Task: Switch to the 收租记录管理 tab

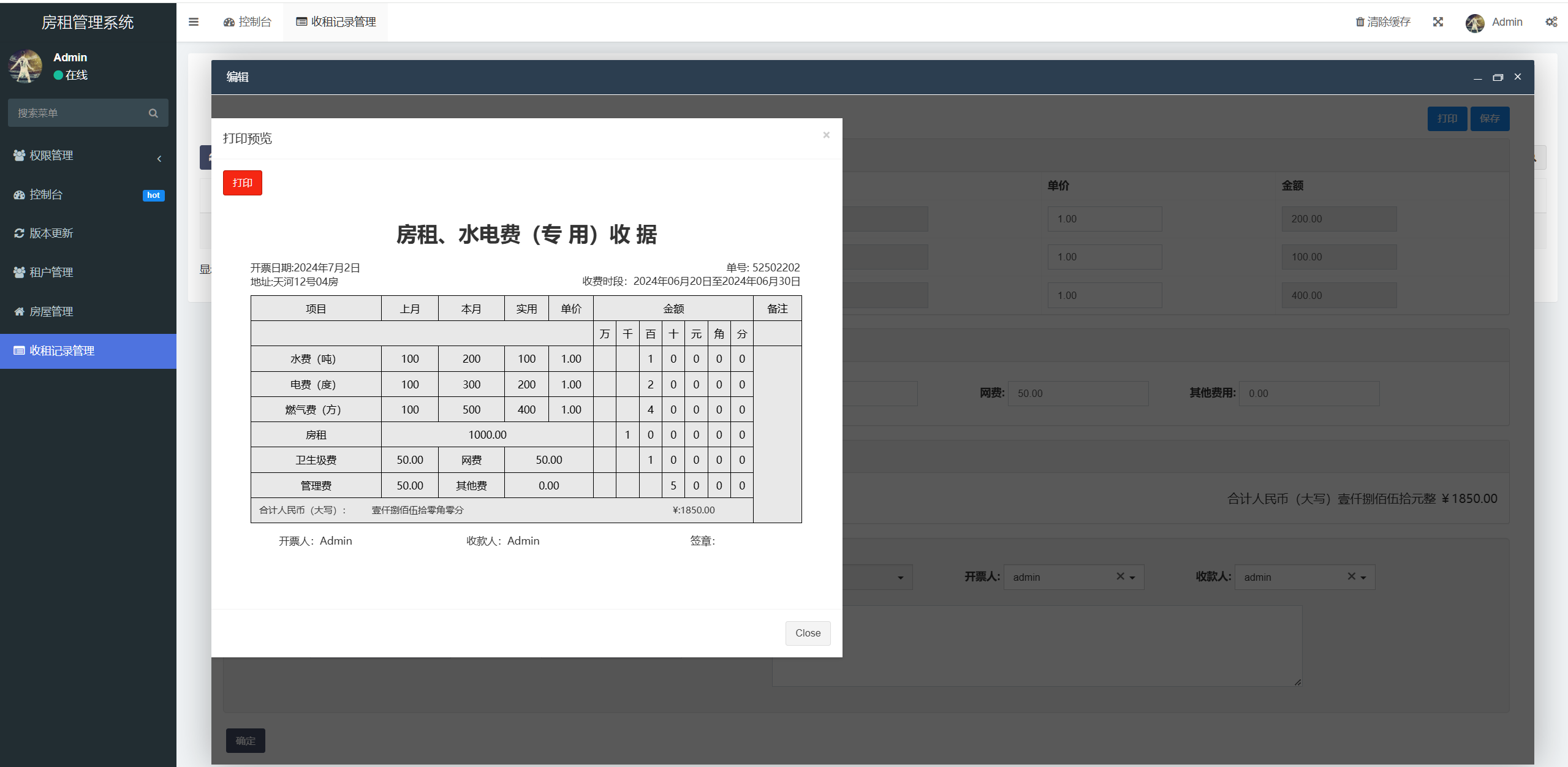Action: (335, 21)
